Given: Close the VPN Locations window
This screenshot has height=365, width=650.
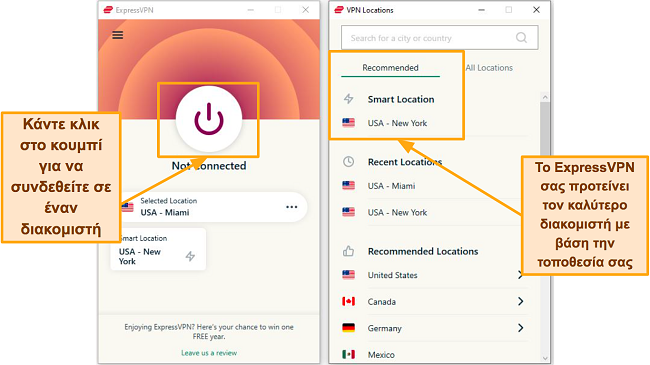Looking at the screenshot, I should (536, 10).
